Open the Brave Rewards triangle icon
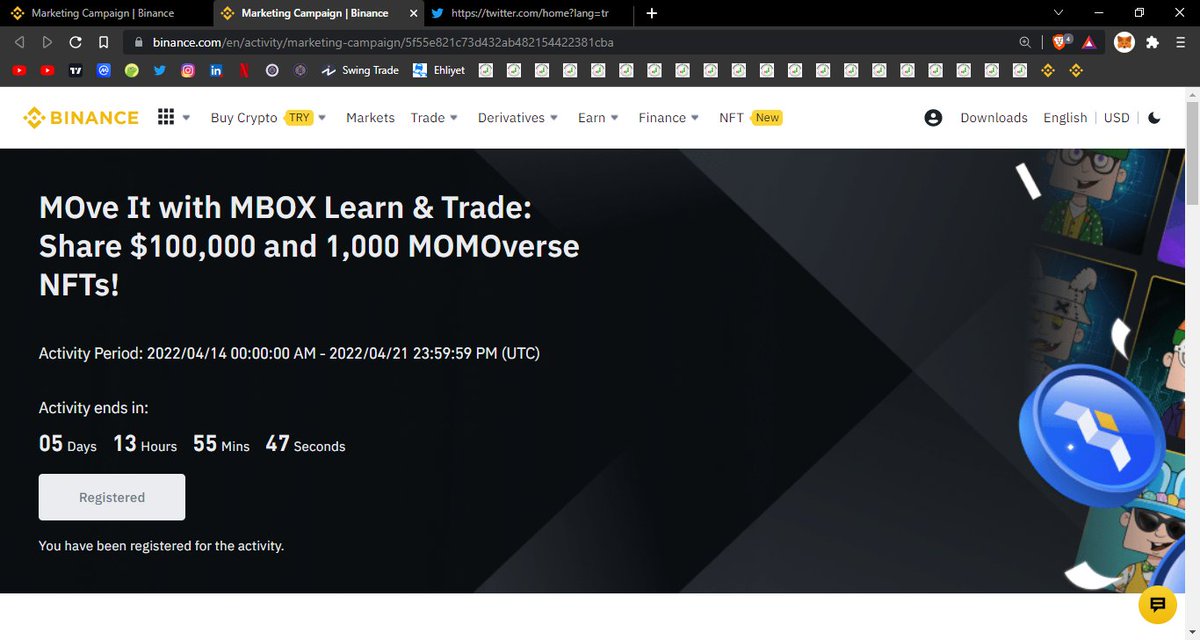The height and width of the screenshot is (640, 1200). [x=1089, y=42]
